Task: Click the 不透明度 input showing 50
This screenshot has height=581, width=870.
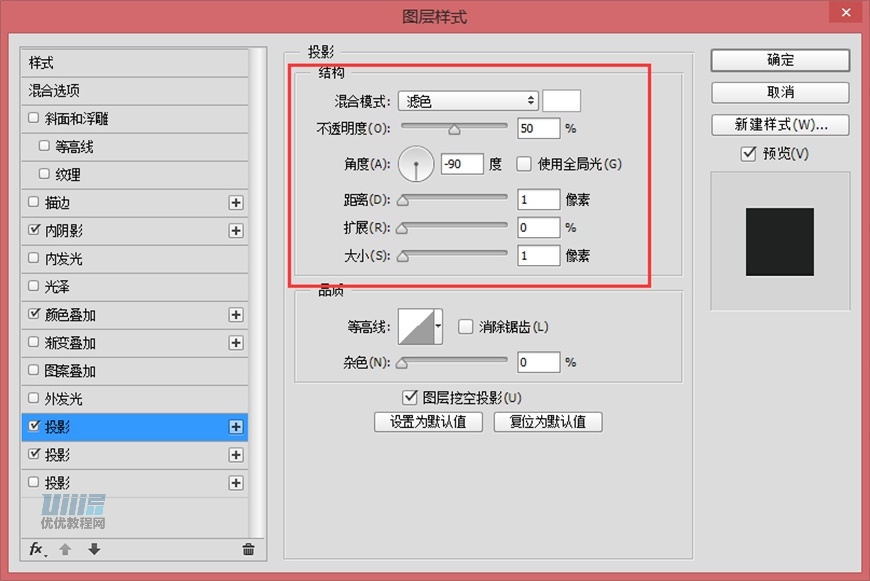Action: [538, 129]
